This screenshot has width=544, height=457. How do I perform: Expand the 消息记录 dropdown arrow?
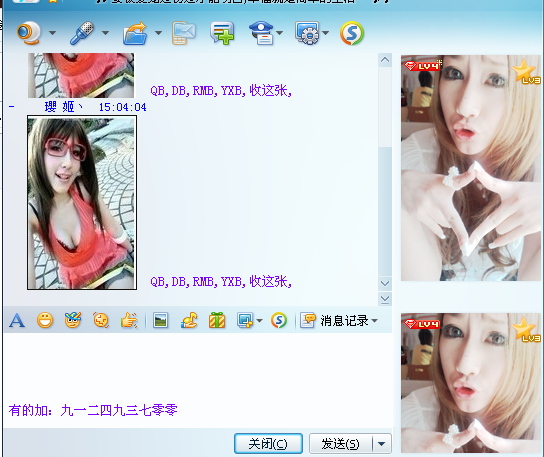374,321
